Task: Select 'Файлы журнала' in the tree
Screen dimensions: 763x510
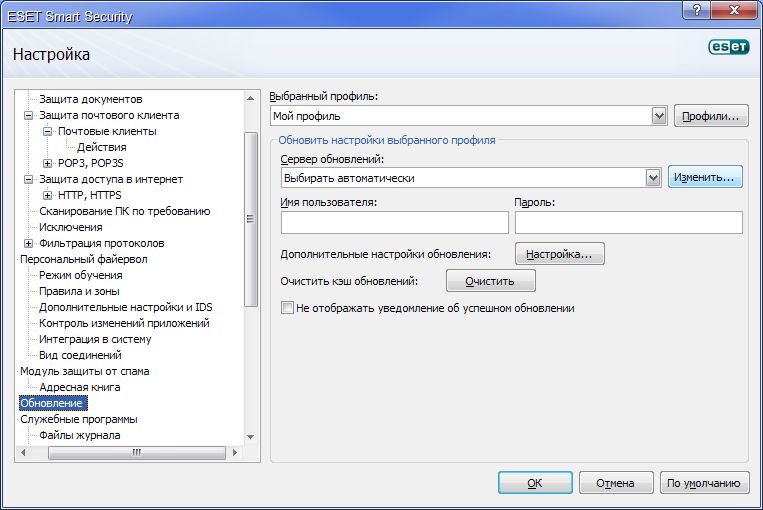Action: (79, 435)
